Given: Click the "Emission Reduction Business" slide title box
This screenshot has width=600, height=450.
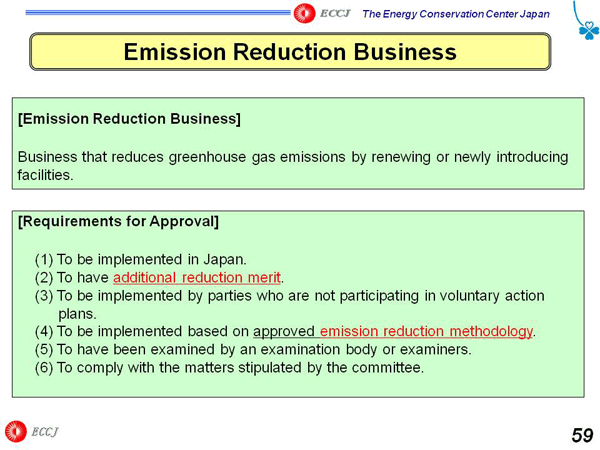Looking at the screenshot, I should 290,52.
